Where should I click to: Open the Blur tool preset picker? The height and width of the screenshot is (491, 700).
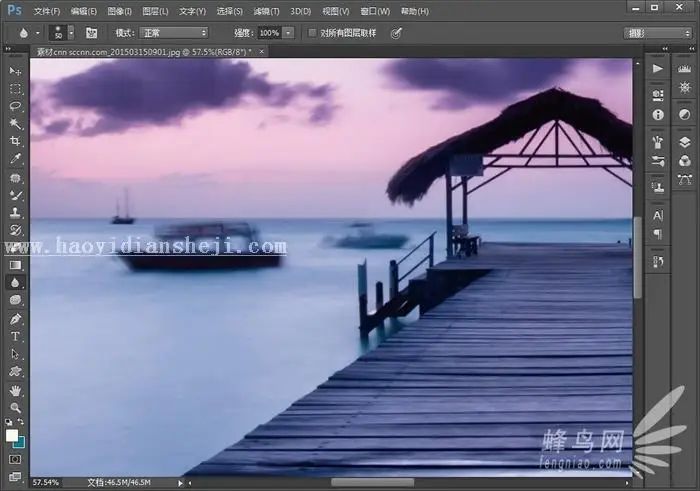coord(38,33)
